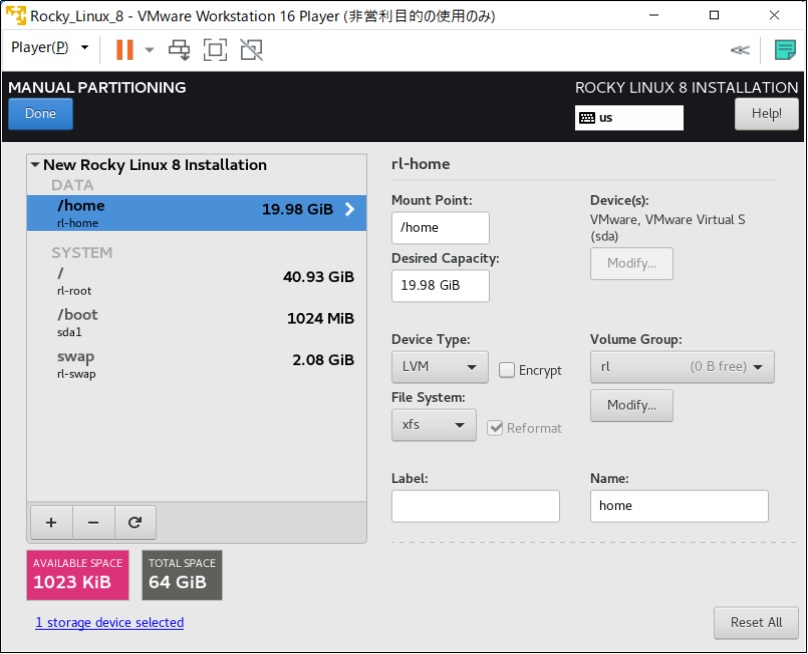Image resolution: width=808 pixels, height=654 pixels.
Task: Rescan storage with the reload icon
Action: pos(135,522)
